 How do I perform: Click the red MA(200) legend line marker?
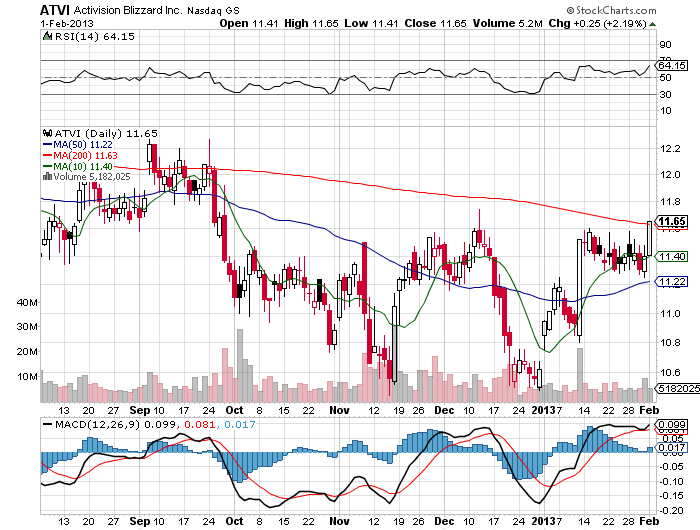46,156
